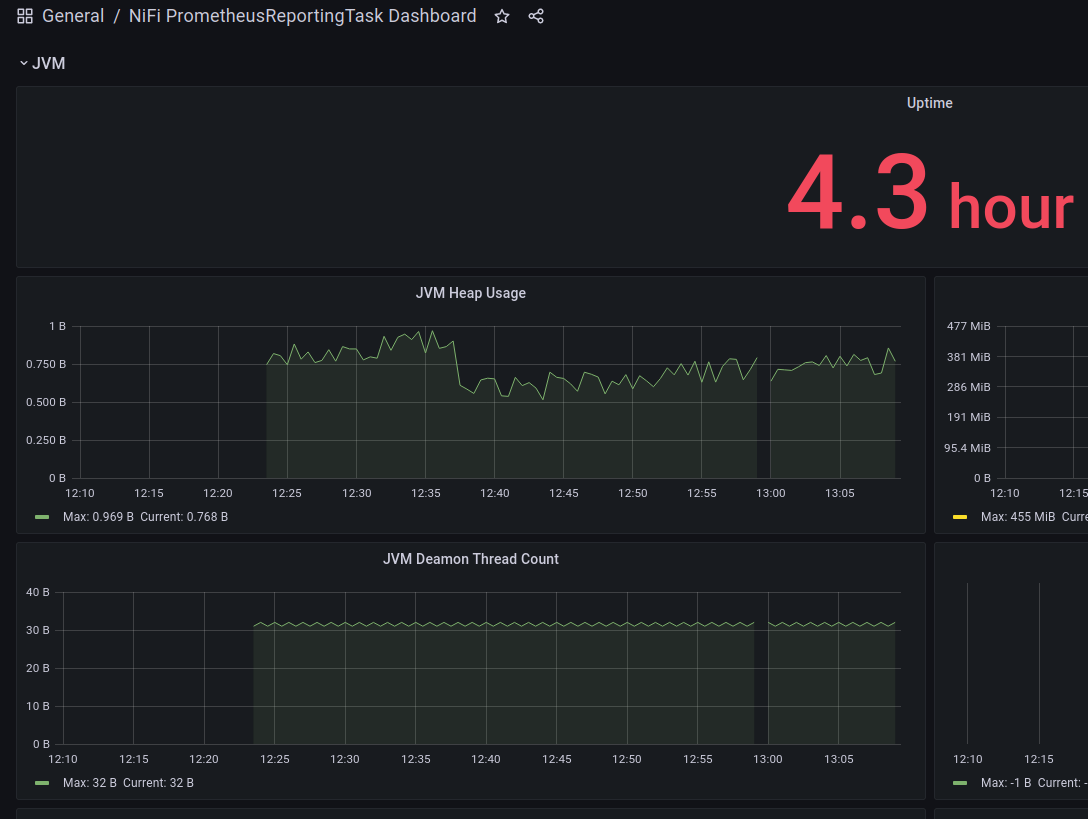The image size is (1088, 819).
Task: Toggle the green Heap Usage legend series
Action: [42, 517]
